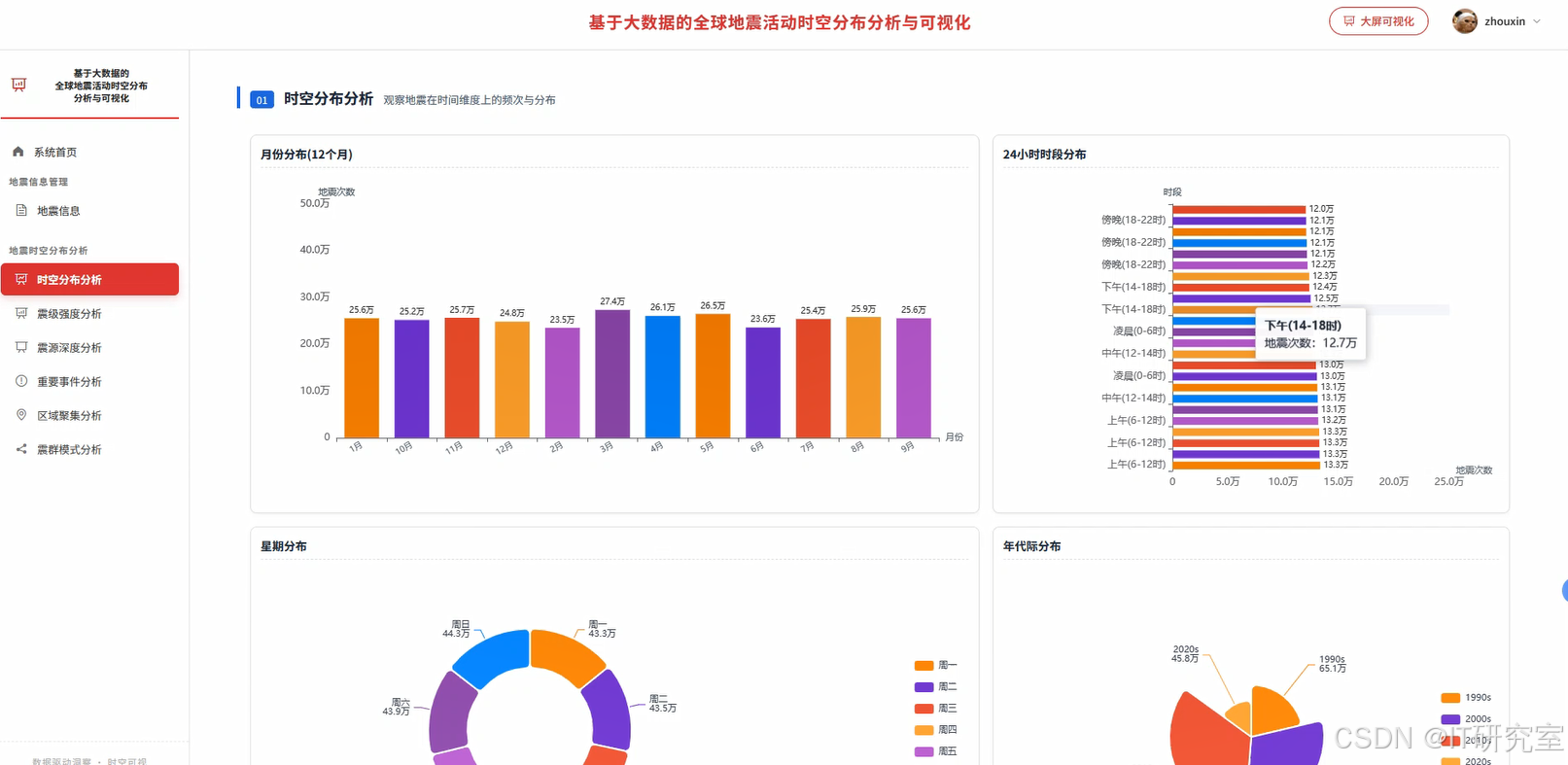Image resolution: width=1568 pixels, height=765 pixels.
Task: Click the 8月 bar showing 25.9万
Action: point(863,377)
